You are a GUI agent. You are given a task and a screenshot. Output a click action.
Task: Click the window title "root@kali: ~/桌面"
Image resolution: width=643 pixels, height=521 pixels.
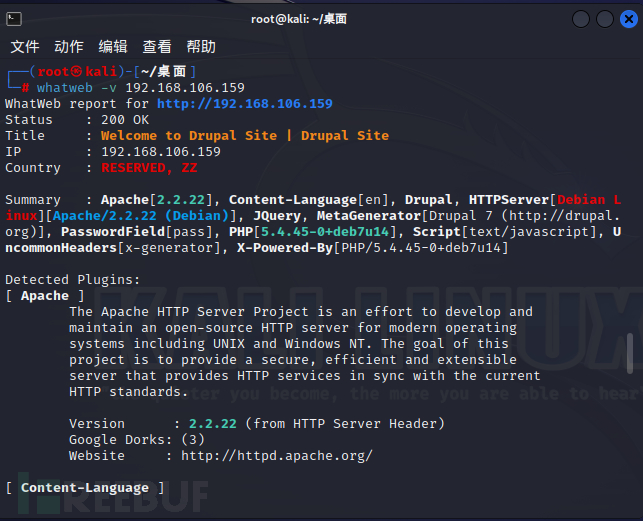[x=299, y=19]
